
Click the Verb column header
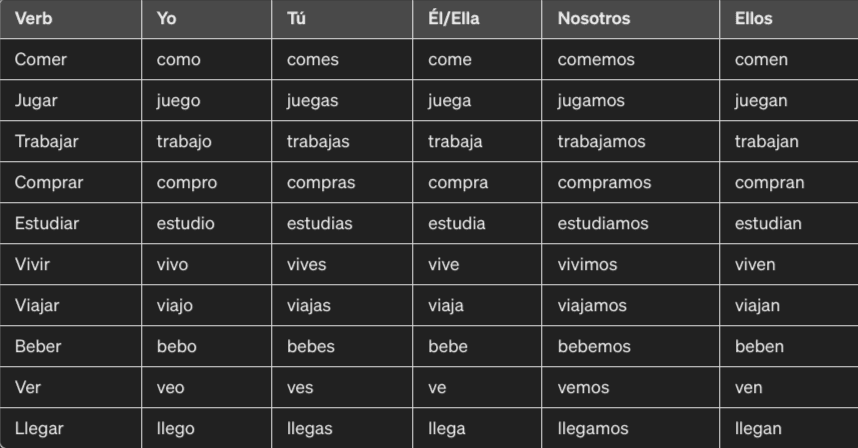pyautogui.click(x=33, y=19)
